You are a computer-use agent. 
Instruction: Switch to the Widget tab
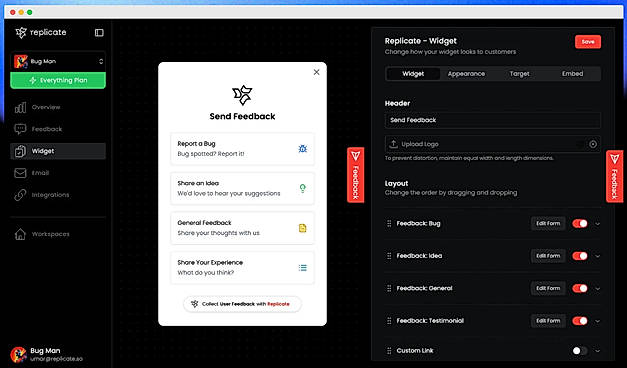click(413, 74)
